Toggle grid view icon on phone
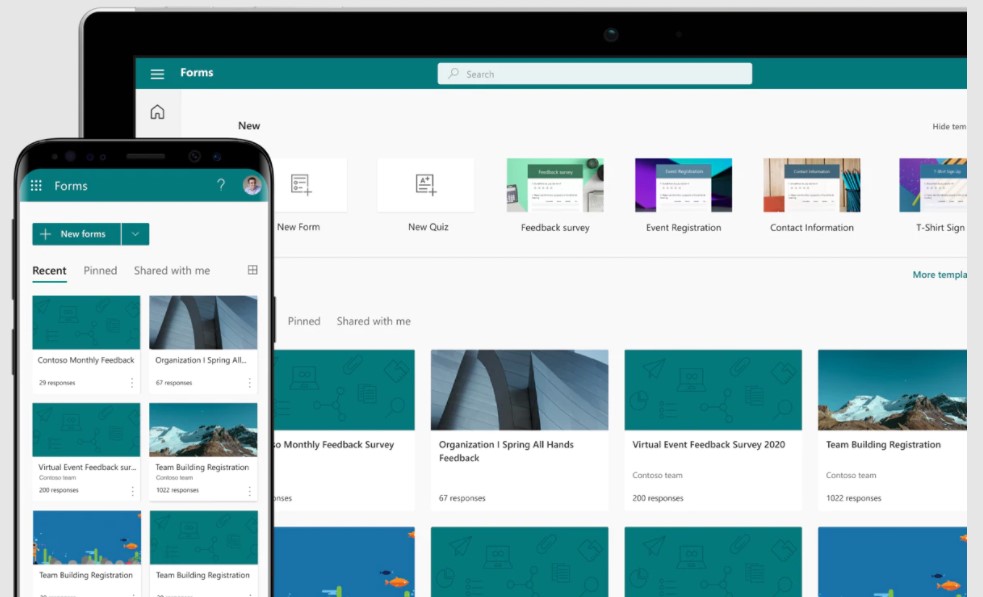 coord(253,270)
